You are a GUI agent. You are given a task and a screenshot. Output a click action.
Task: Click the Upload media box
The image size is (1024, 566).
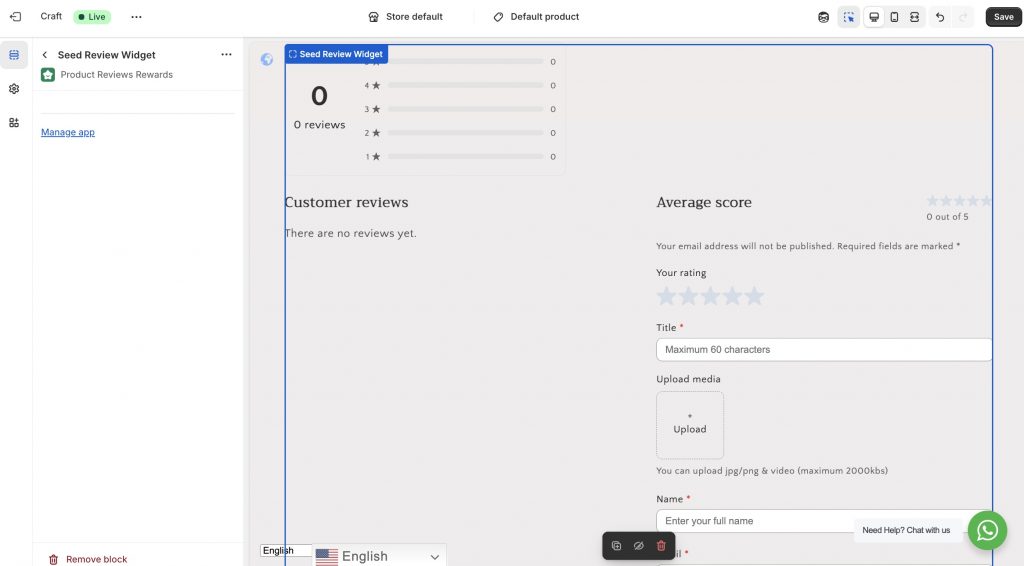pyautogui.click(x=690, y=425)
